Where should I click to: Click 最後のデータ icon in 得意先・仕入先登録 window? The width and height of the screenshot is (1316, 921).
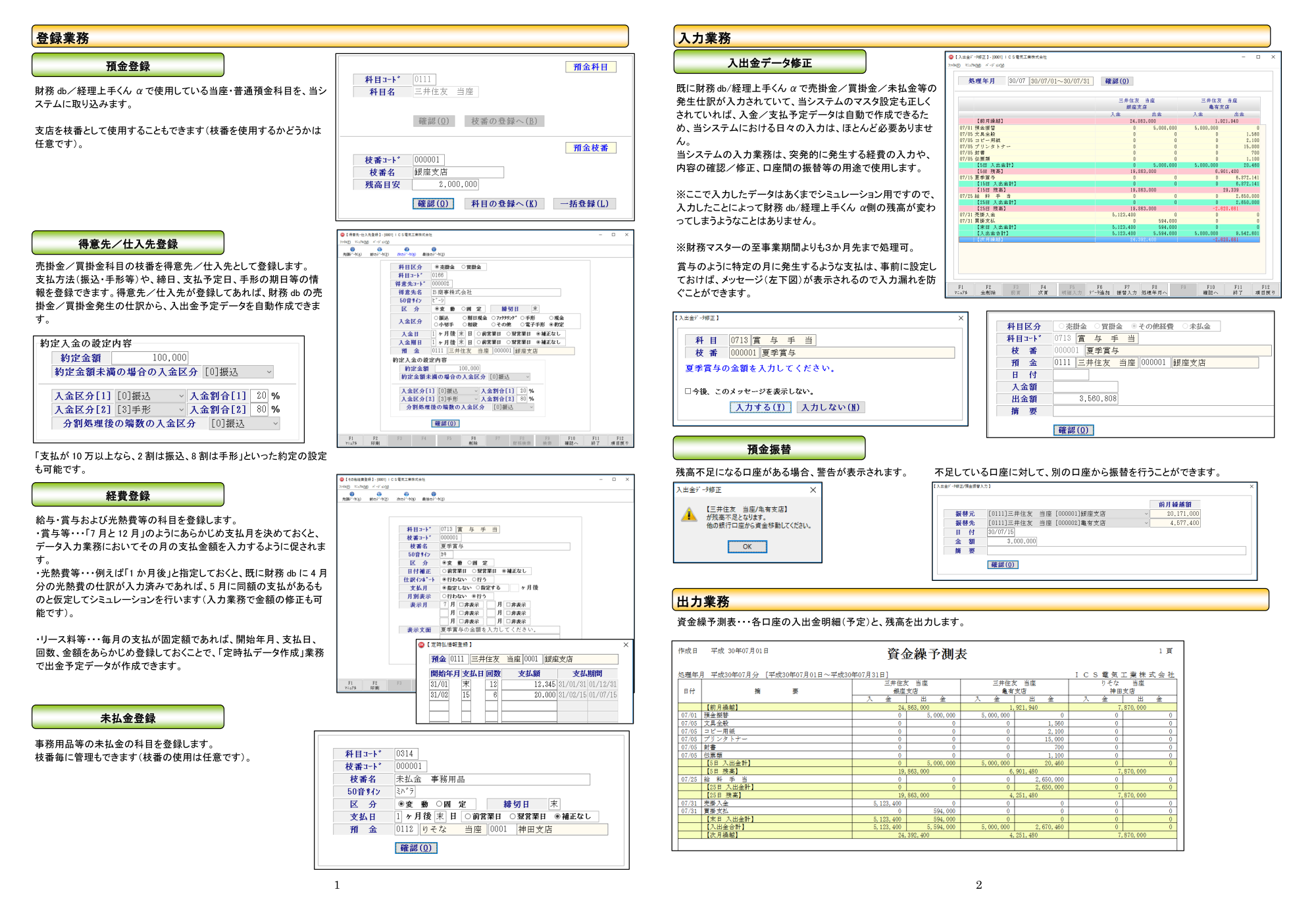pyautogui.click(x=434, y=250)
